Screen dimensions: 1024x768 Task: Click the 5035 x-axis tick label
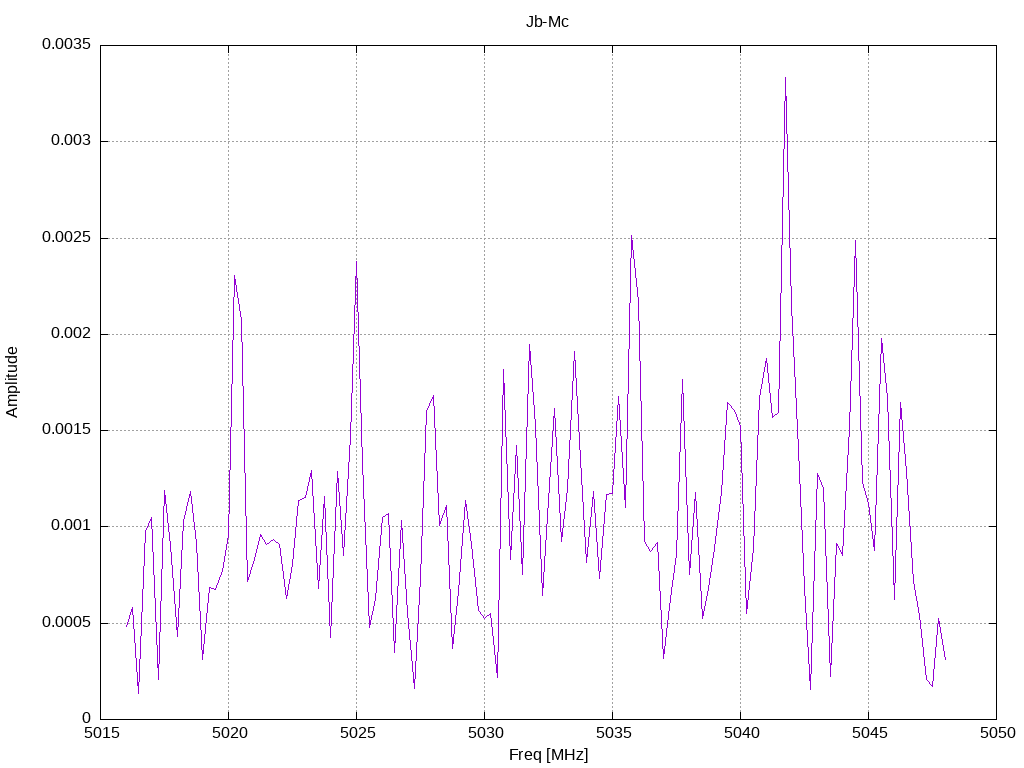point(613,733)
